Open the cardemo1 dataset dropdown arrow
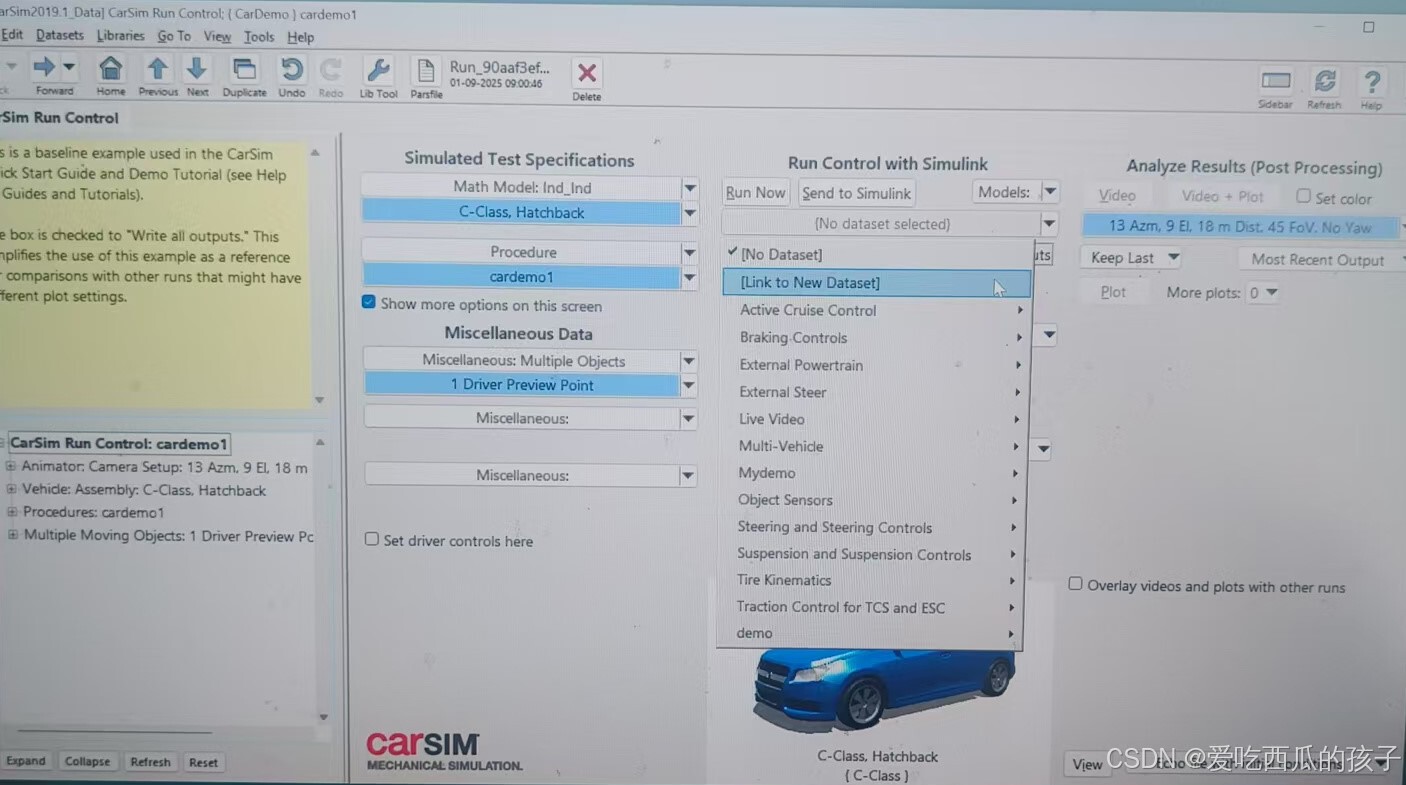This screenshot has width=1406, height=785. (689, 277)
